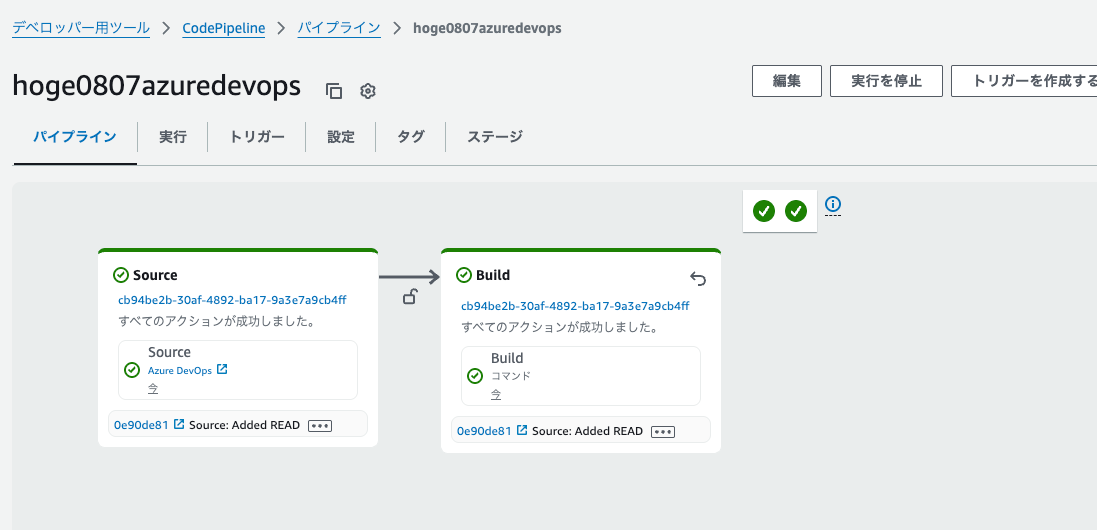1097x530 pixels.
Task: Switch to the 実行 tab
Action: 173,136
